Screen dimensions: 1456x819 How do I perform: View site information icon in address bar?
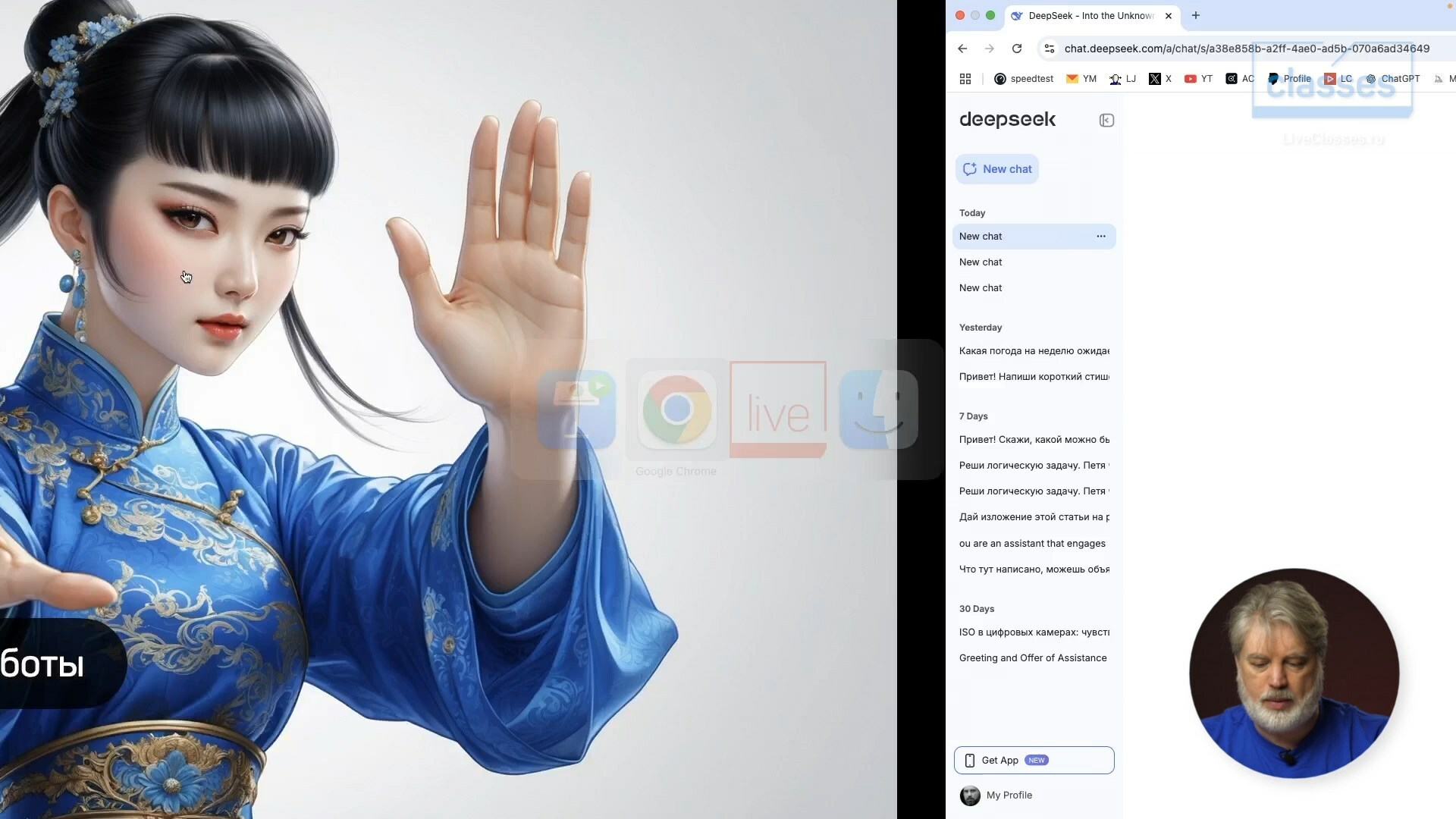(x=1050, y=49)
